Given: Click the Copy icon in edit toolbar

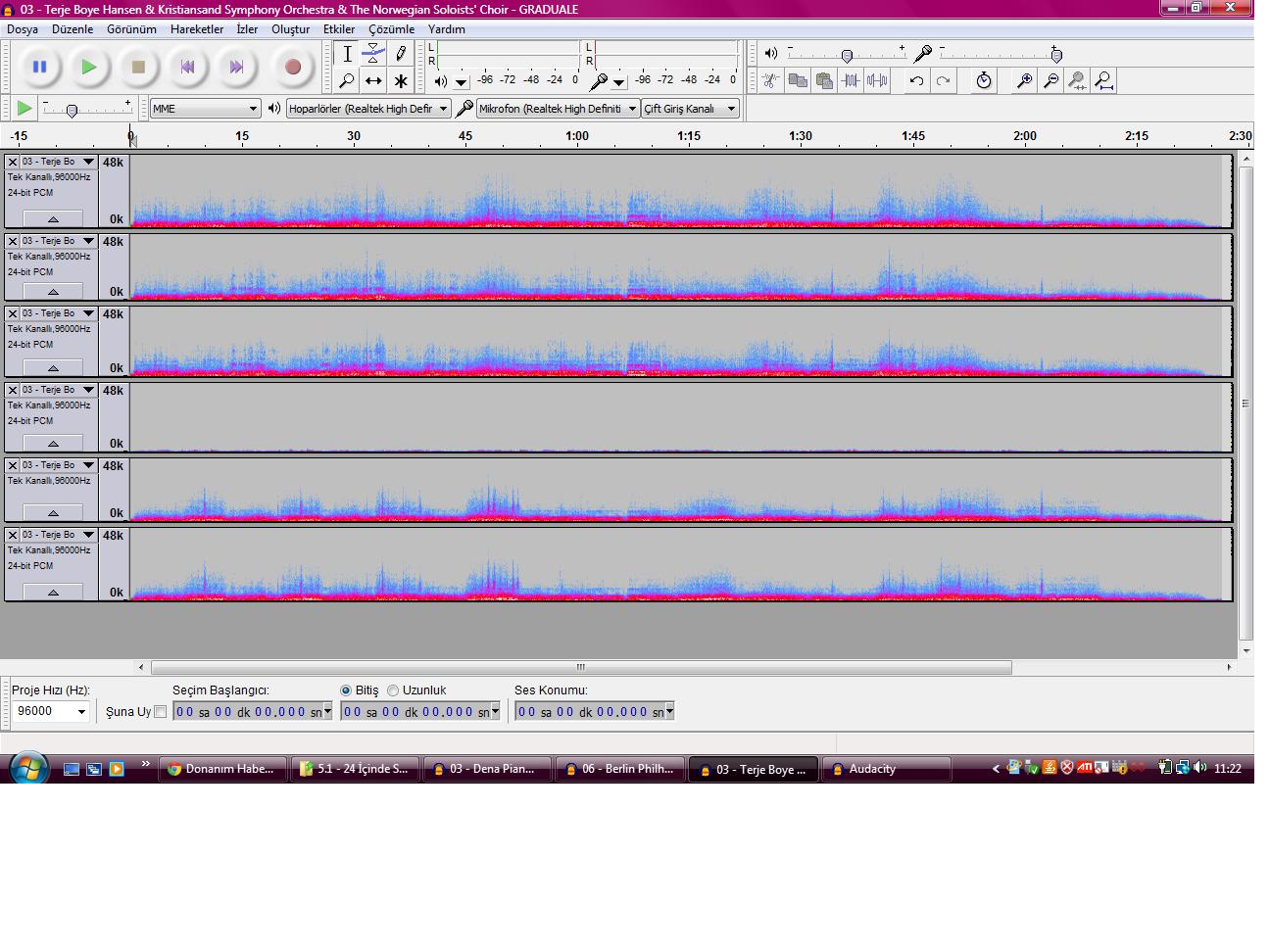Looking at the screenshot, I should (x=798, y=80).
